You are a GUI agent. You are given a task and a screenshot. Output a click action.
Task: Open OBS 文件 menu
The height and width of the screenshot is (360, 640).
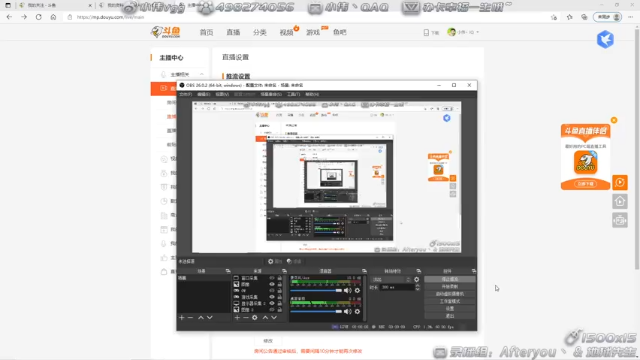[185, 94]
